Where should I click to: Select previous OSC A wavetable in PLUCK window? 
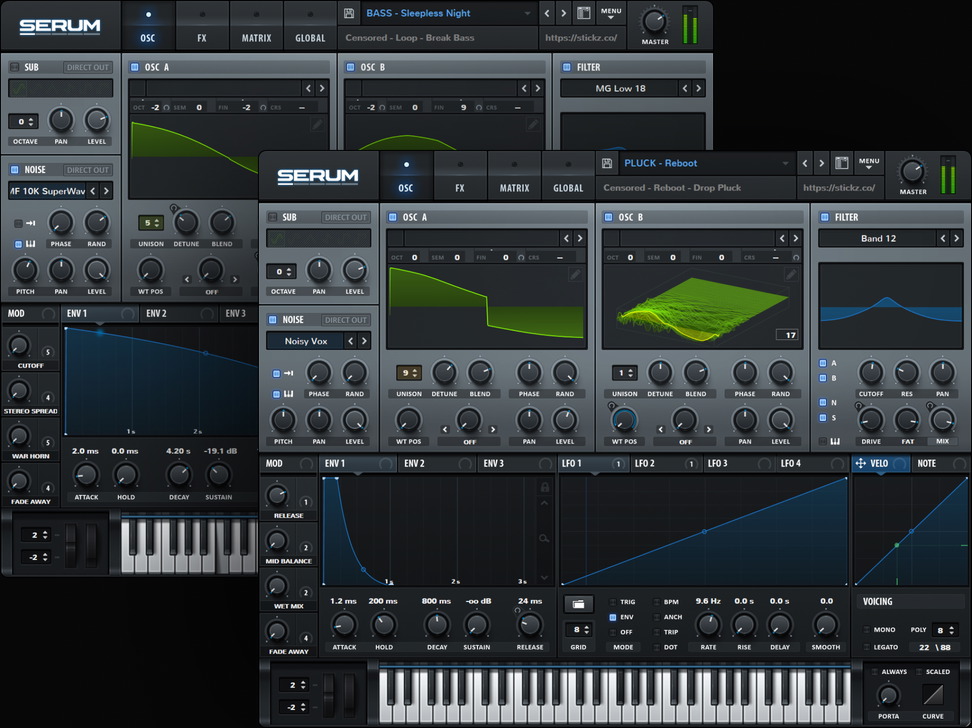pyautogui.click(x=566, y=238)
